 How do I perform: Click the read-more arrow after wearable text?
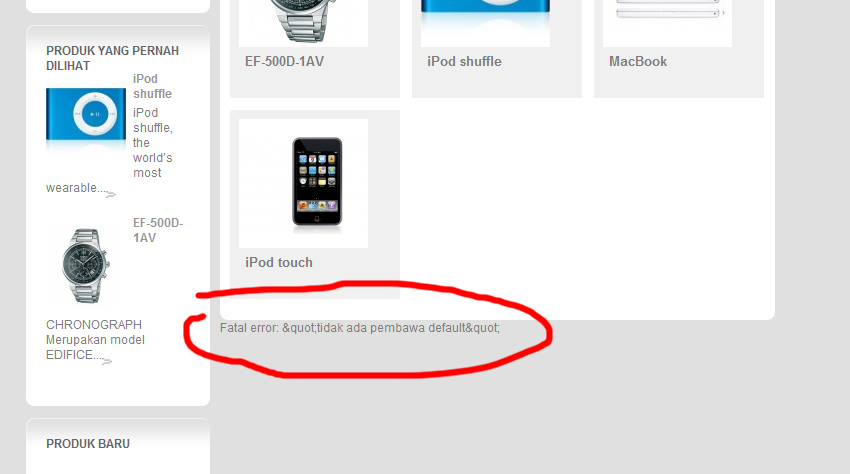click(x=111, y=194)
